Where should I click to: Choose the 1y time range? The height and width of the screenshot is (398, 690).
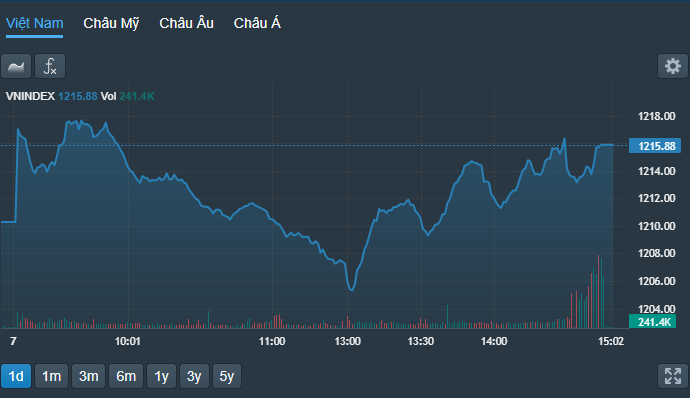click(161, 376)
